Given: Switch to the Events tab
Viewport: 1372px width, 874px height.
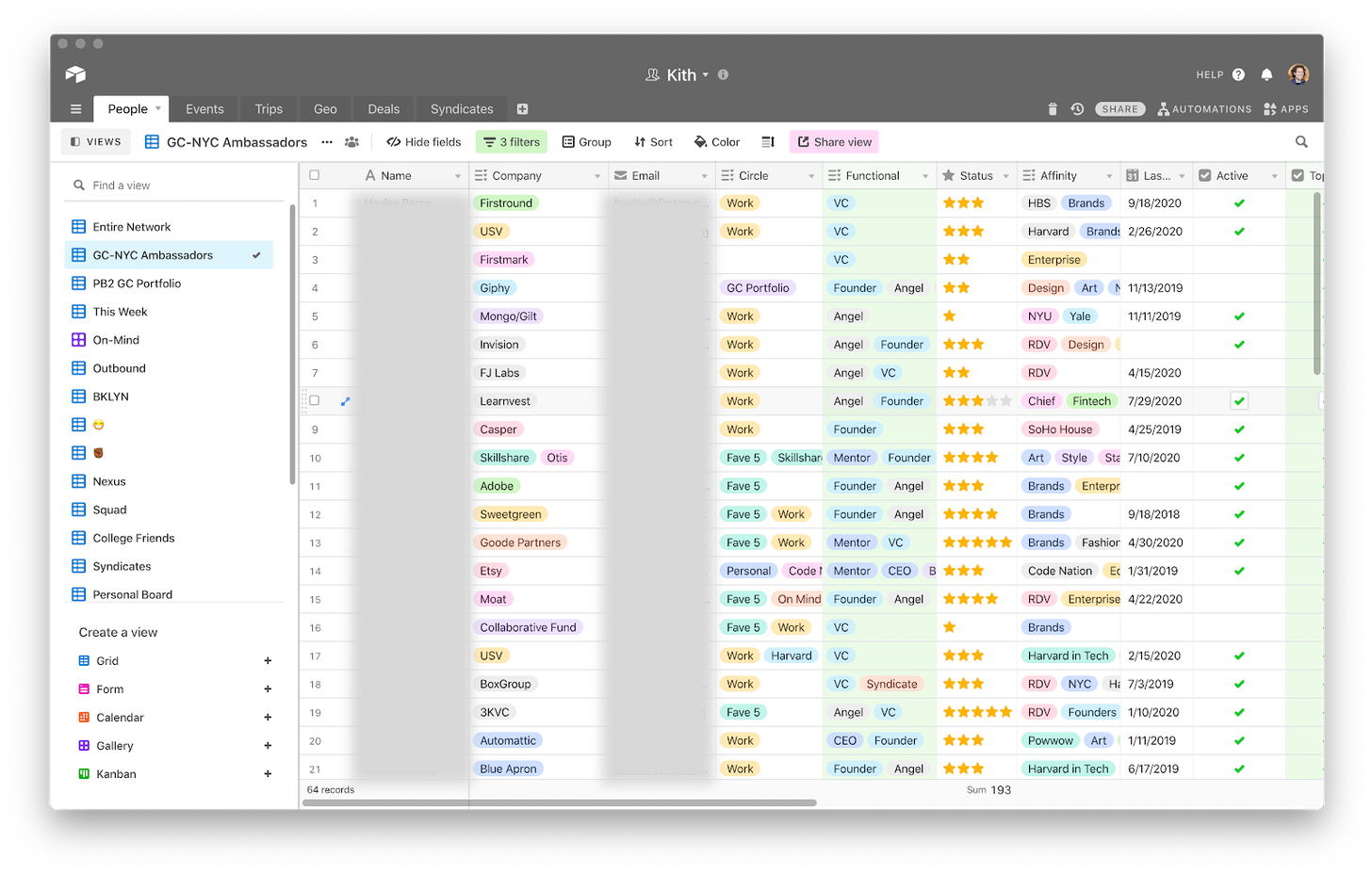Looking at the screenshot, I should point(204,109).
